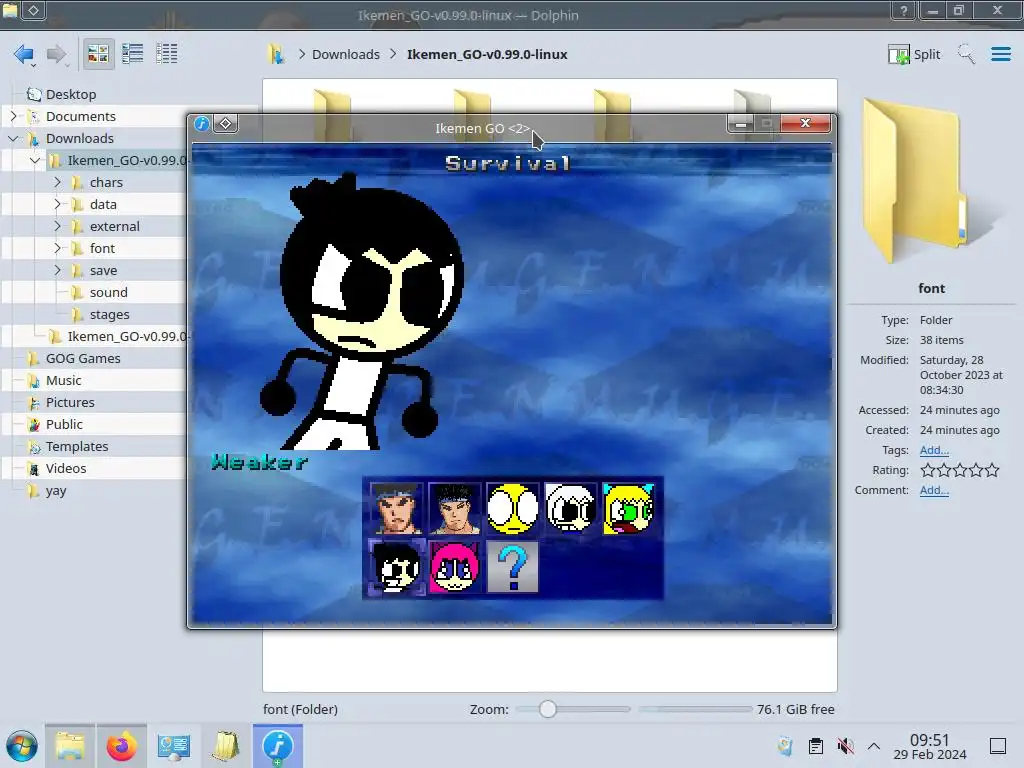
Task: Open the breadcrumb arrow after Downloads
Action: coord(392,54)
